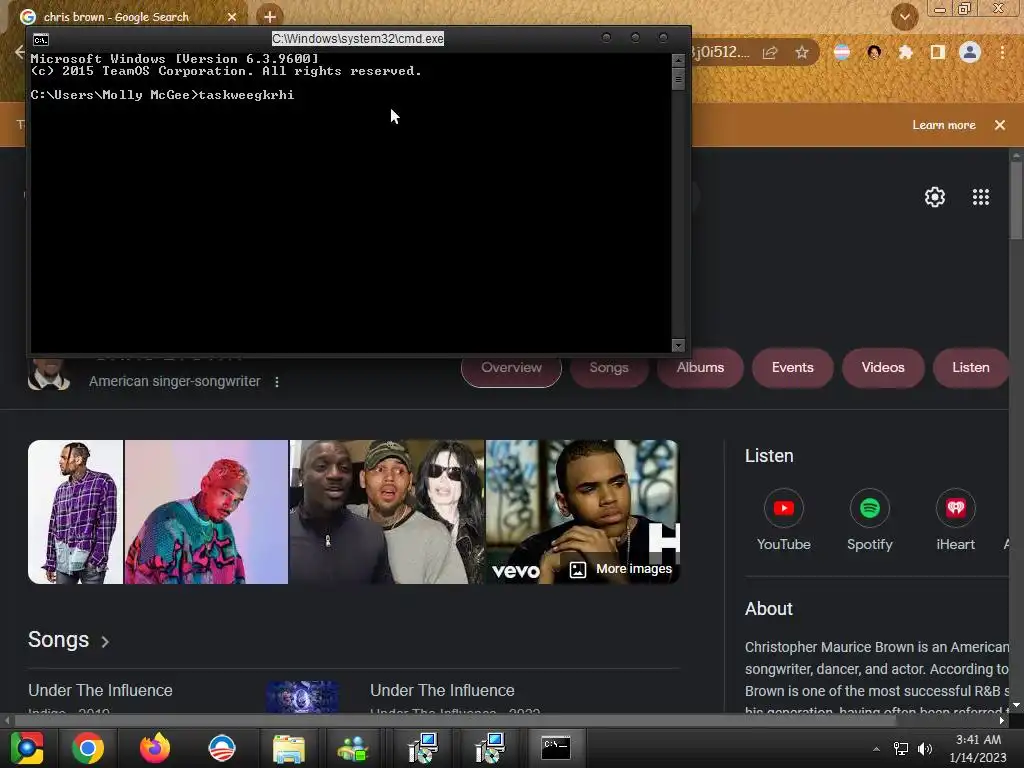The height and width of the screenshot is (768, 1024).
Task: Click the Chris Brown small profile picture
Action: (x=48, y=374)
